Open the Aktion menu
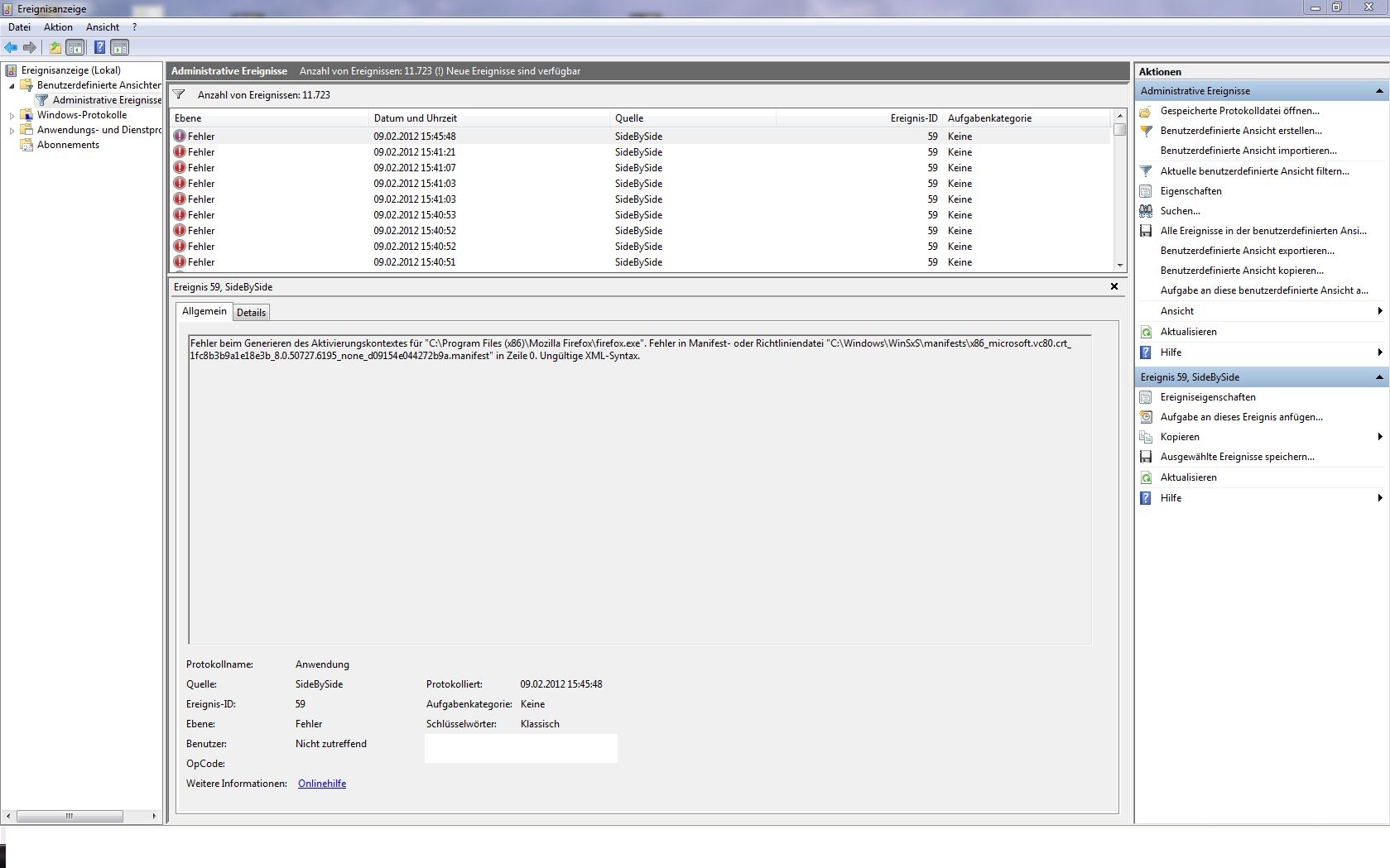The image size is (1390, 868). (58, 27)
